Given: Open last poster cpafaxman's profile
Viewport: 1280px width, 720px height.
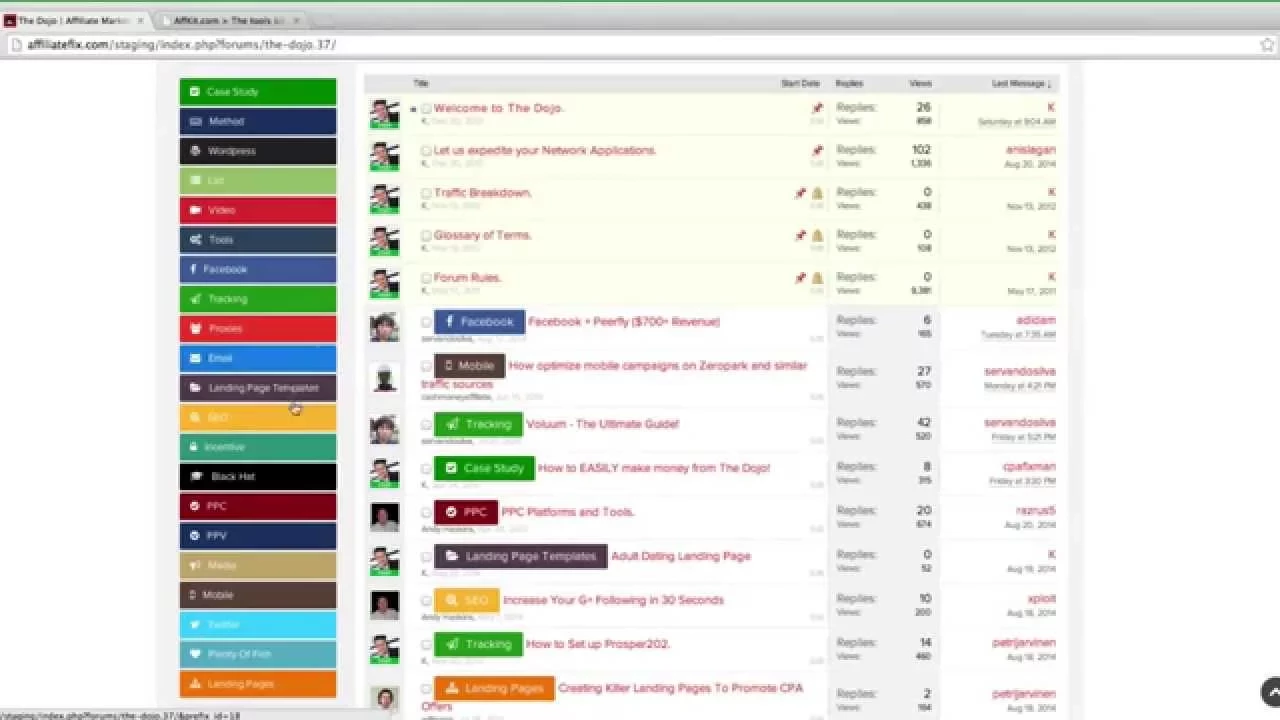Looking at the screenshot, I should [1029, 466].
